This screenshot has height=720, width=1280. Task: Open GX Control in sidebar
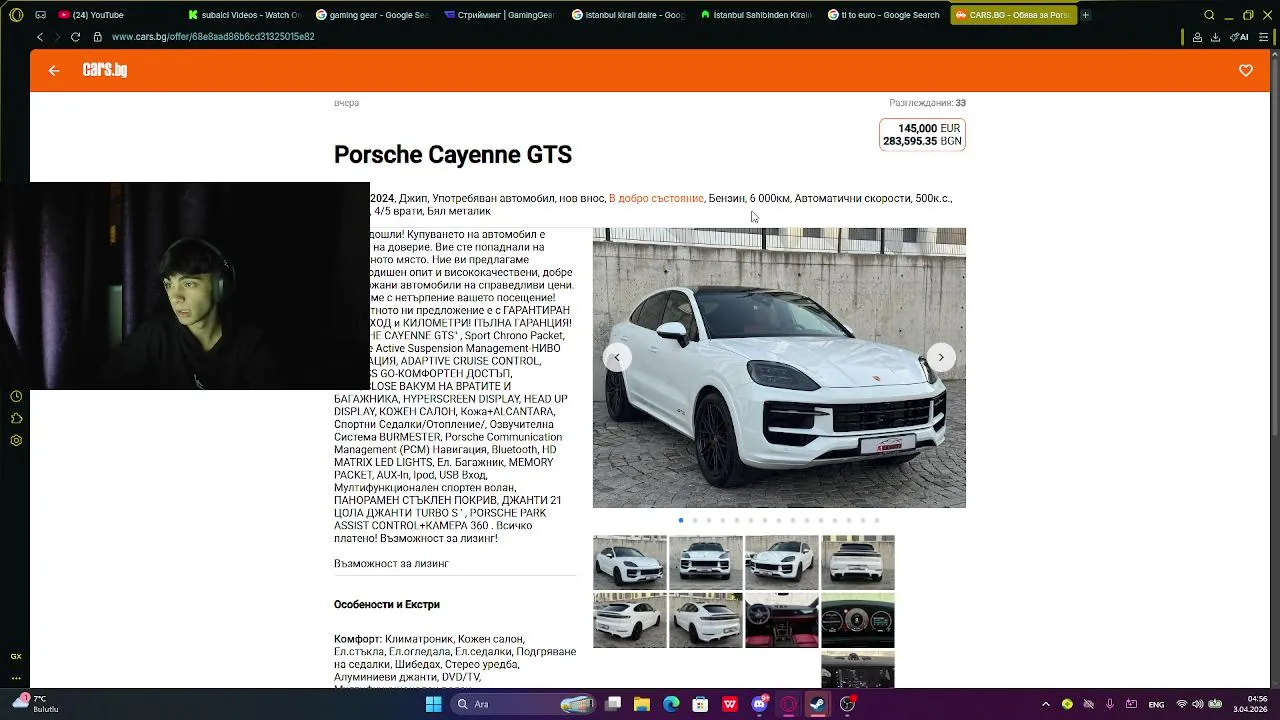[16, 657]
